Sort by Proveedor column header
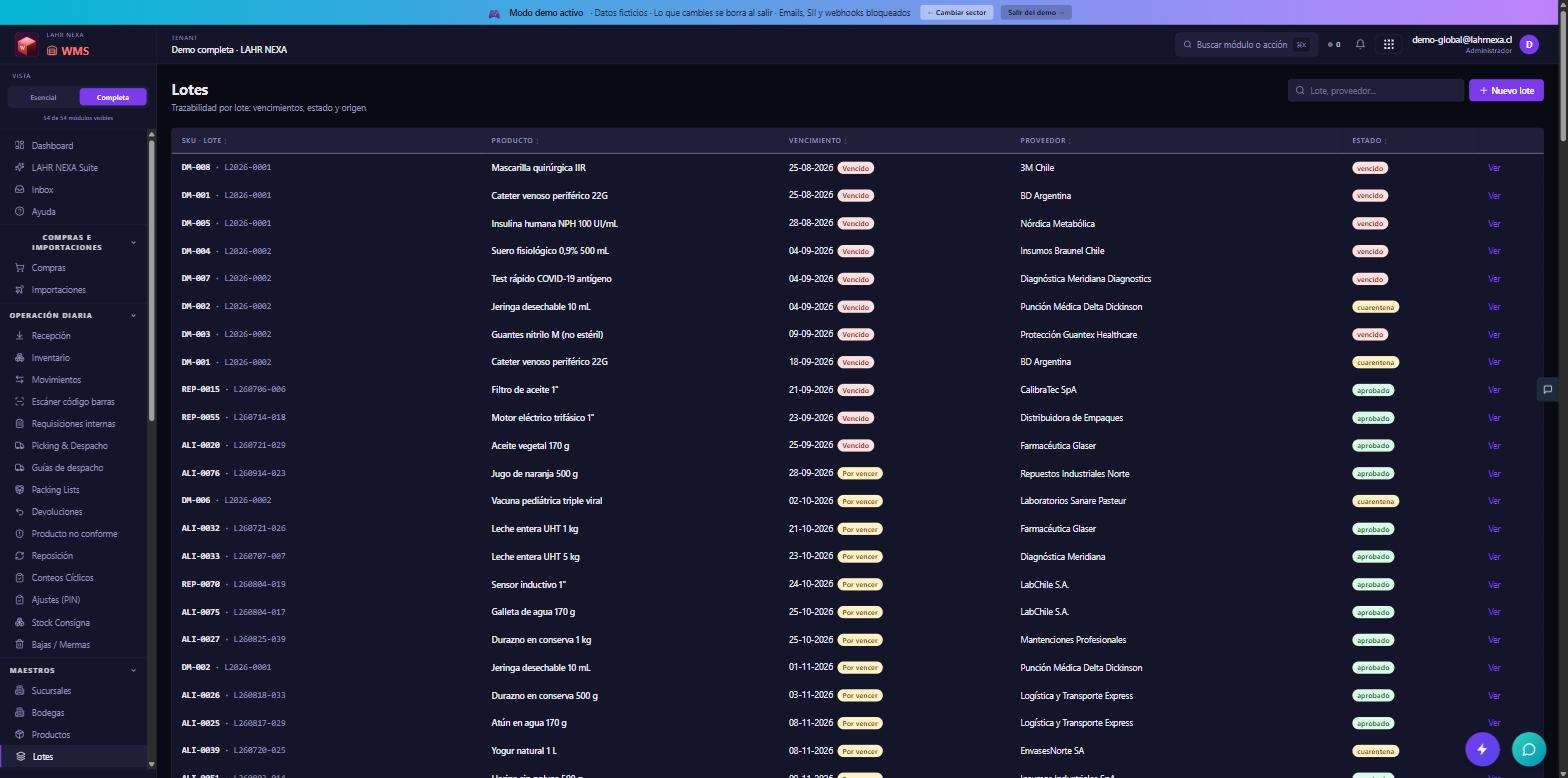This screenshot has height=778, width=1568. tap(1044, 141)
